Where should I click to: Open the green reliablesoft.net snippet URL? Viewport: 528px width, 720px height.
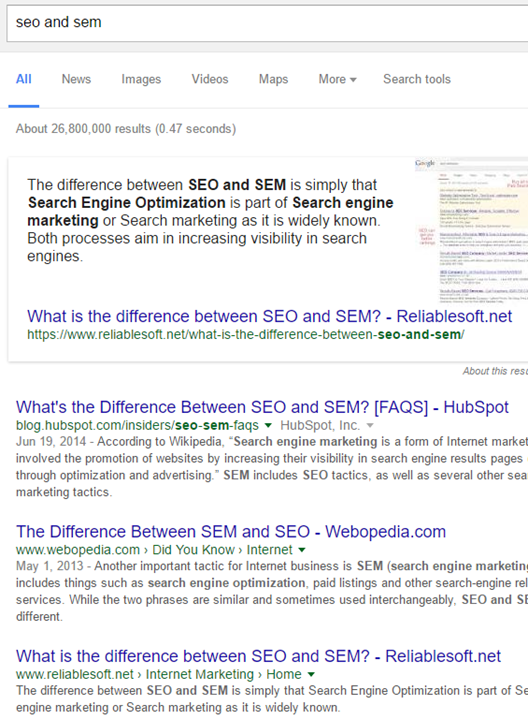click(246, 334)
